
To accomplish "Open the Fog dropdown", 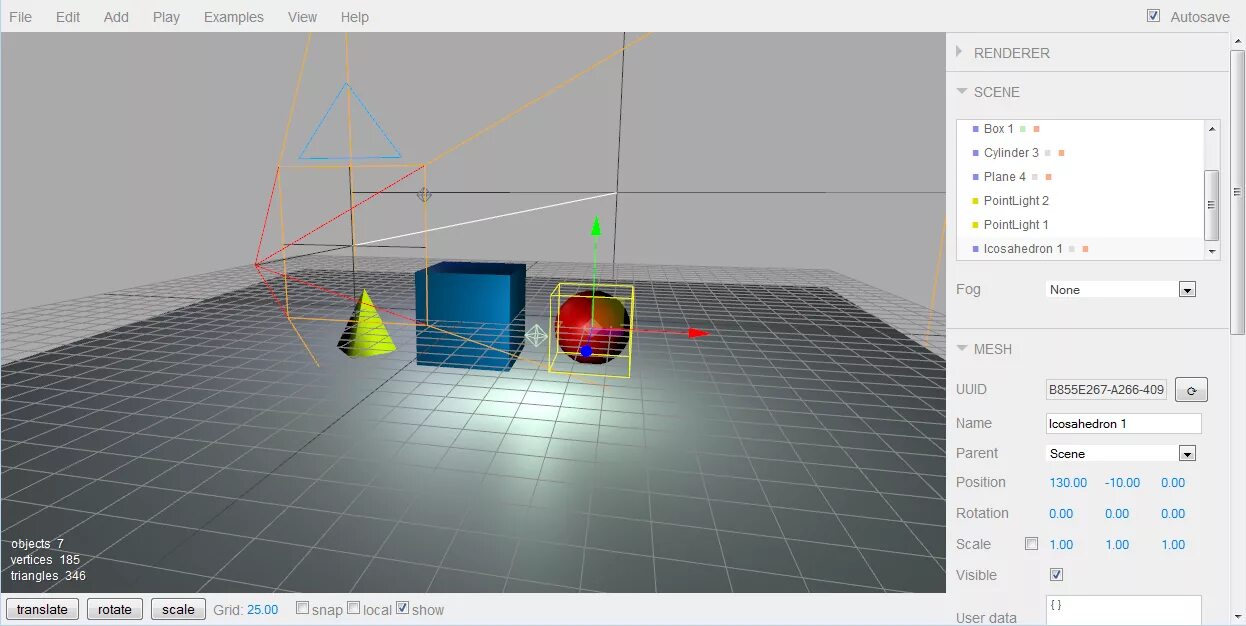I will click(1121, 290).
